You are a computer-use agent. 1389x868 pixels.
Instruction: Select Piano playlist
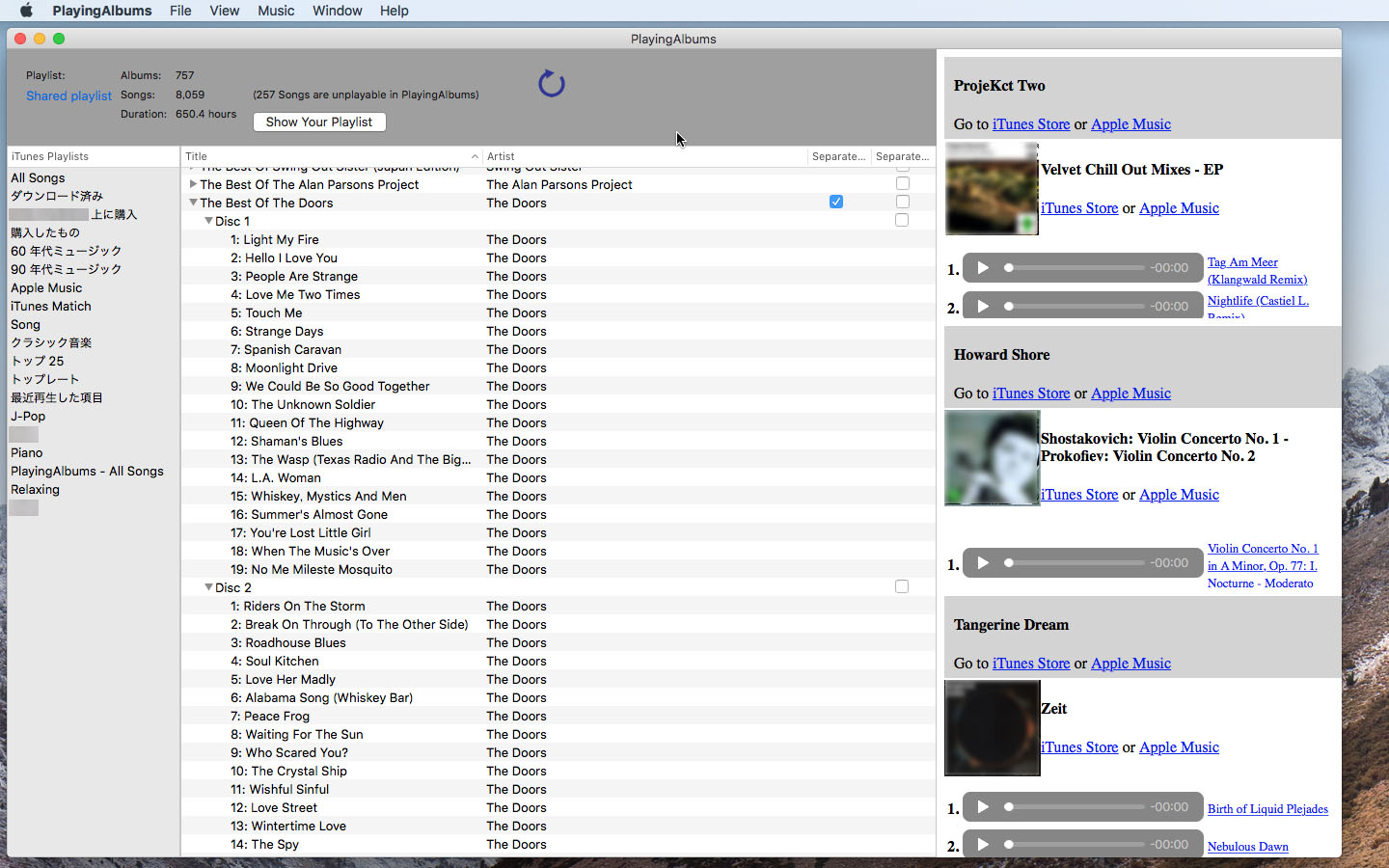point(93,452)
